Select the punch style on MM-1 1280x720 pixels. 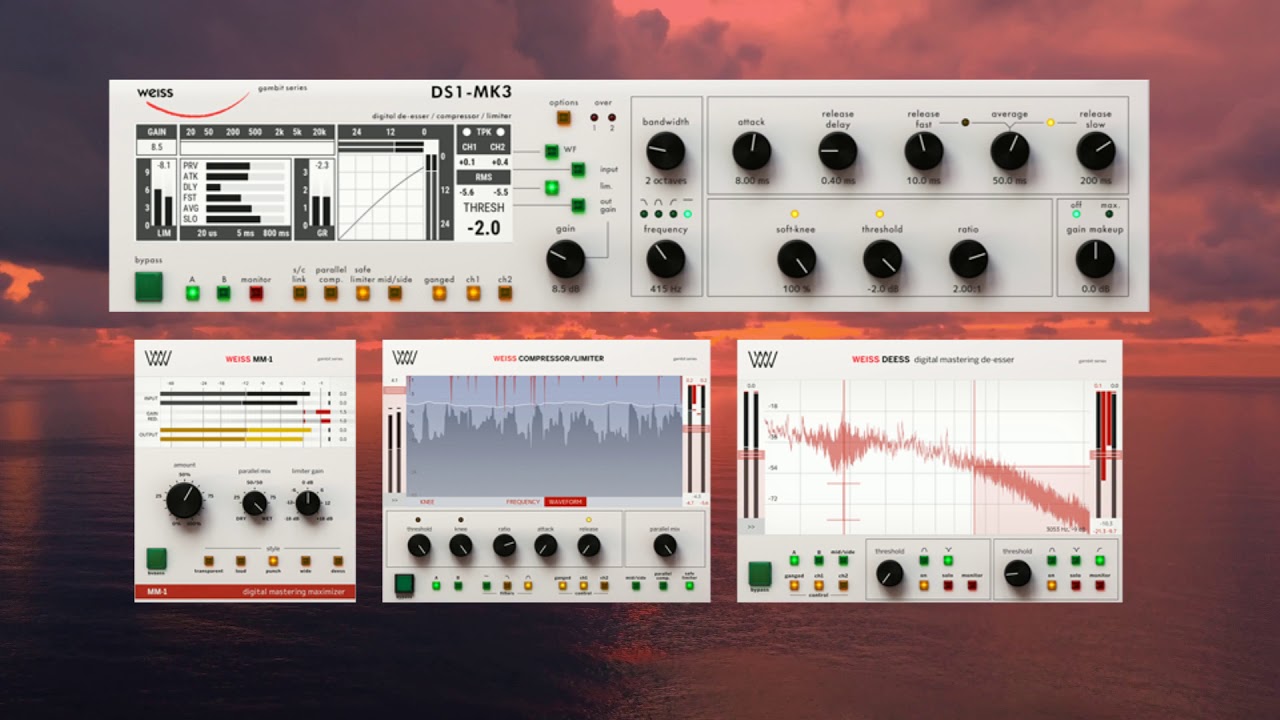pos(273,561)
